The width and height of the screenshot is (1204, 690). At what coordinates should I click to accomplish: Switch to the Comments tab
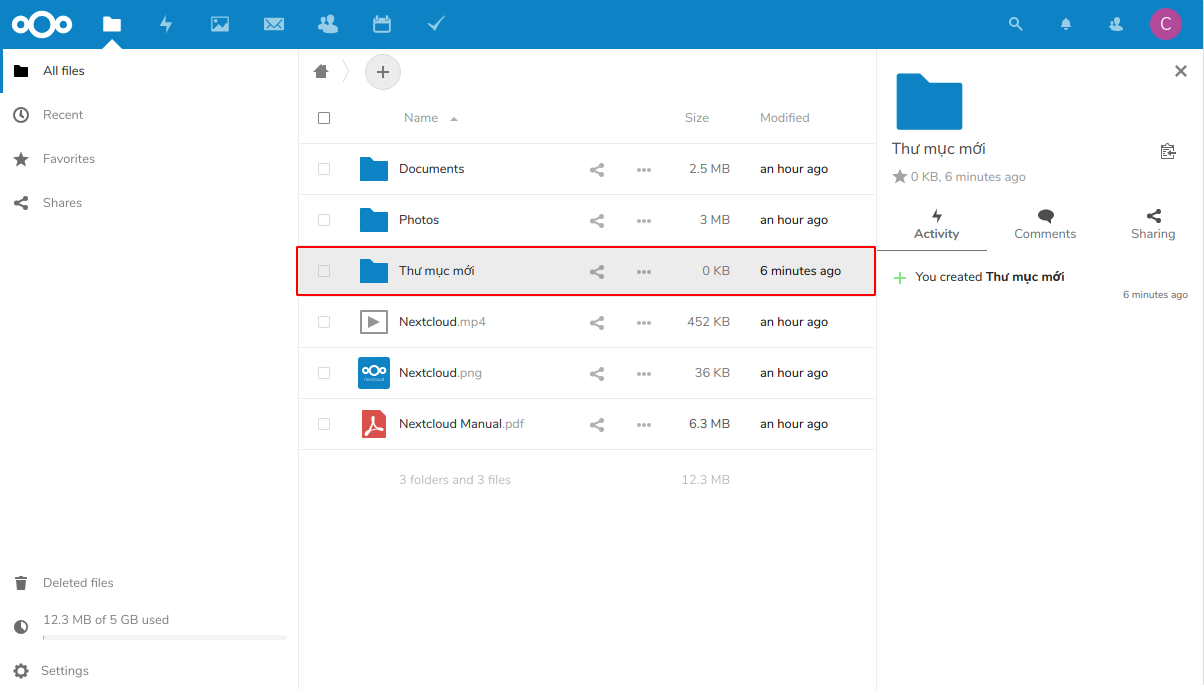click(x=1045, y=225)
